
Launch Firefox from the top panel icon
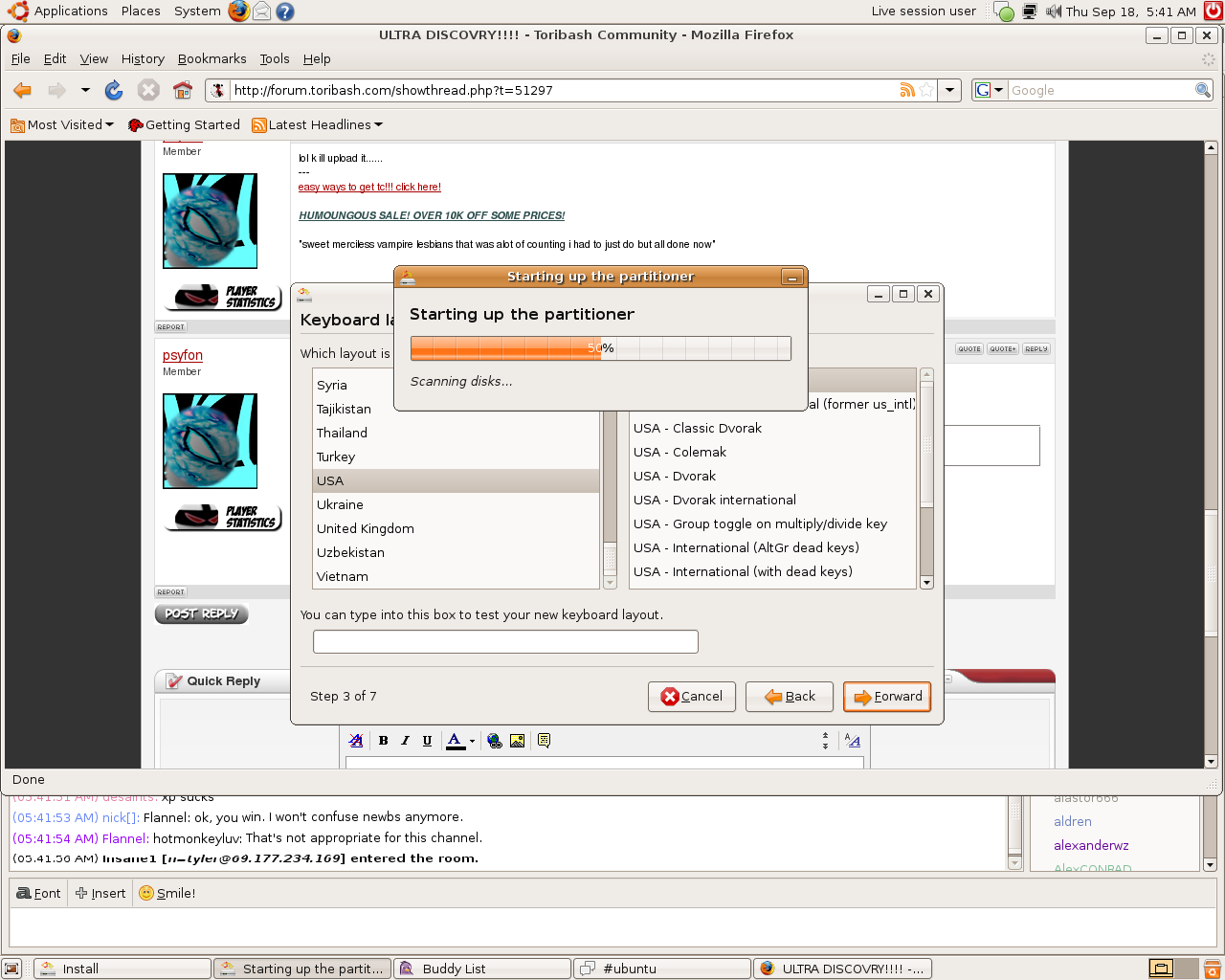239,11
